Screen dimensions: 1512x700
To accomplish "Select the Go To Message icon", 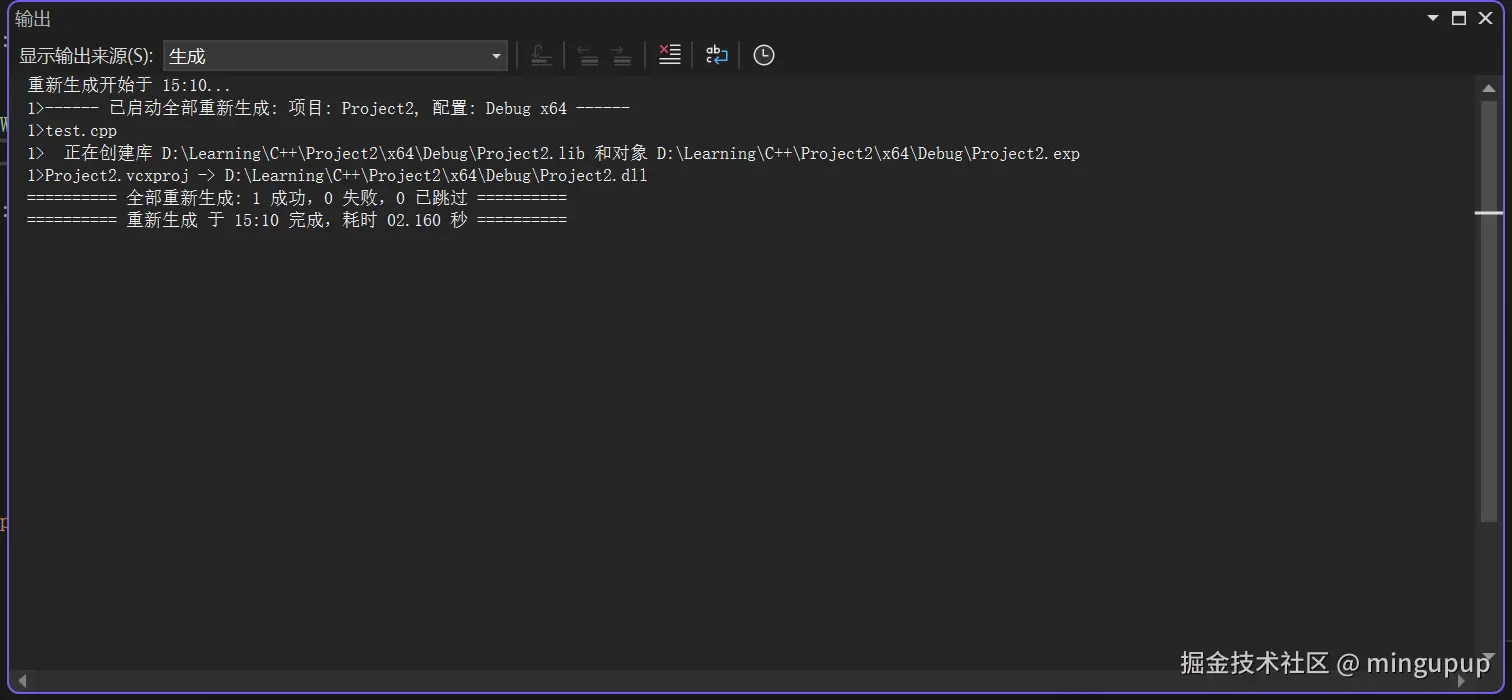I will 542,55.
